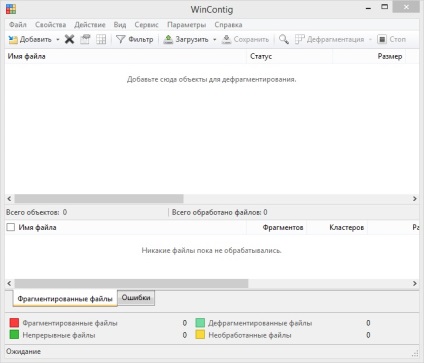Click upper list horizontal scrollbar thumb

[99, 199]
